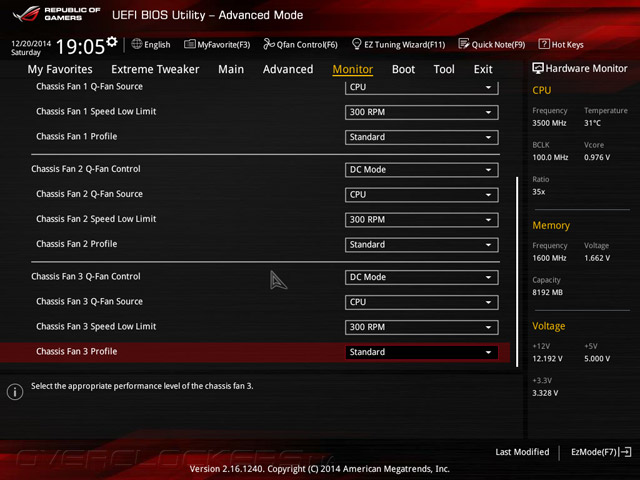Click the +12V reading 12.192 V

click(x=547, y=358)
